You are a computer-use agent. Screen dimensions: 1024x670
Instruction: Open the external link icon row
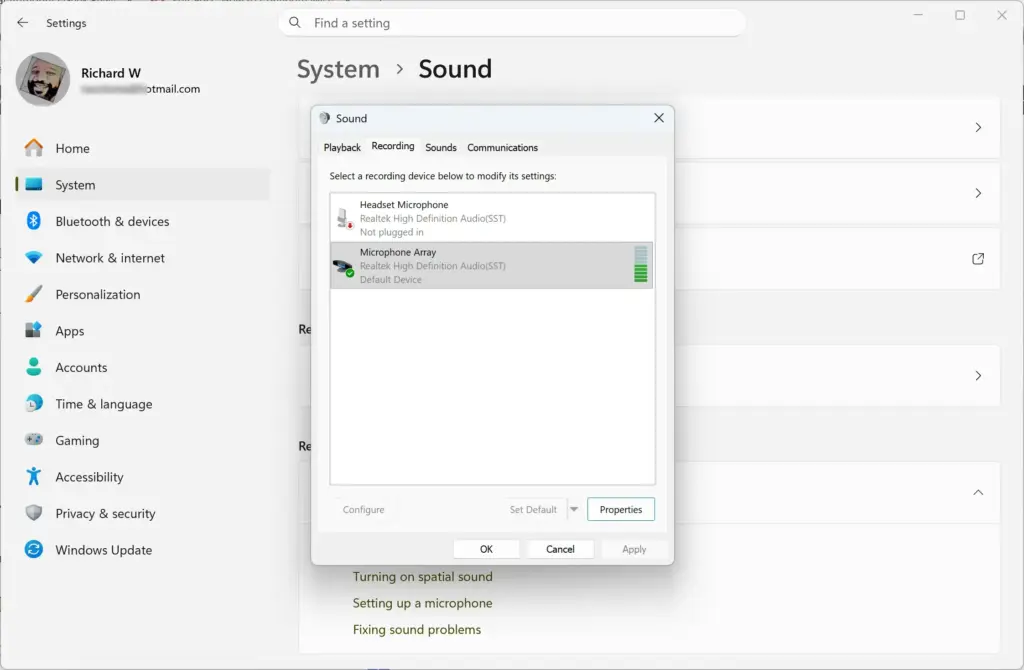click(x=978, y=259)
